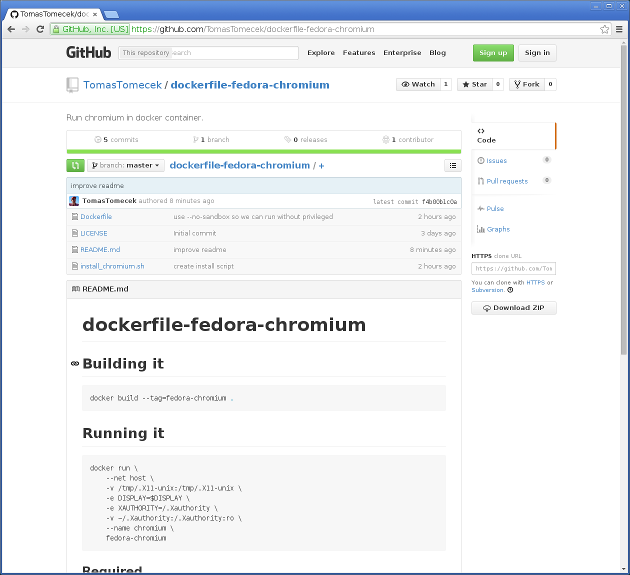Click the breadcrumb dockerfile-fedora-chromium path link
The width and height of the screenshot is (630, 575).
pos(239,165)
